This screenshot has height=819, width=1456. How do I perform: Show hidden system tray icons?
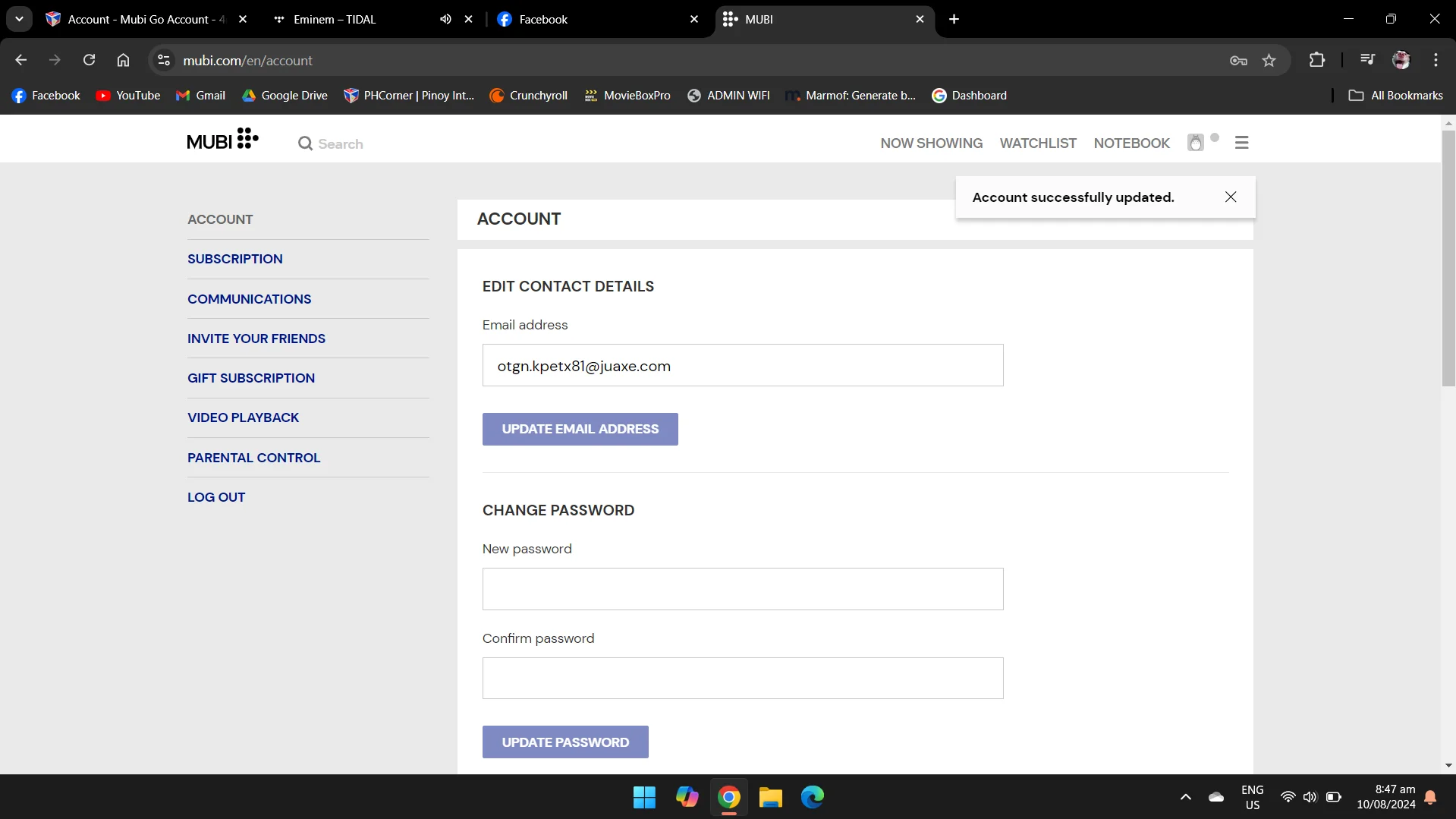(x=1185, y=797)
